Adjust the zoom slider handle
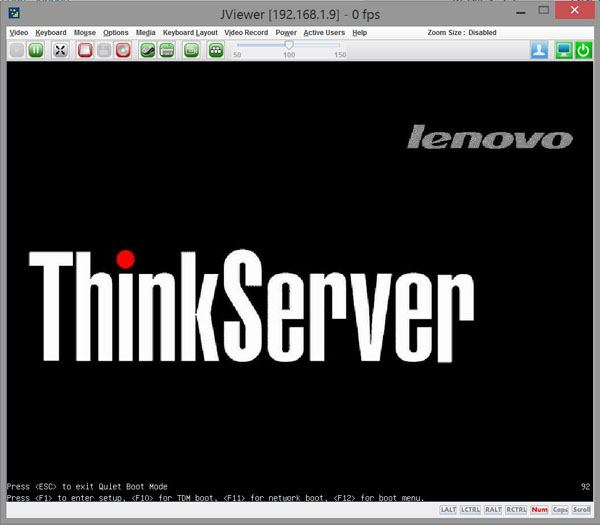600x525 pixels. pyautogui.click(x=289, y=45)
